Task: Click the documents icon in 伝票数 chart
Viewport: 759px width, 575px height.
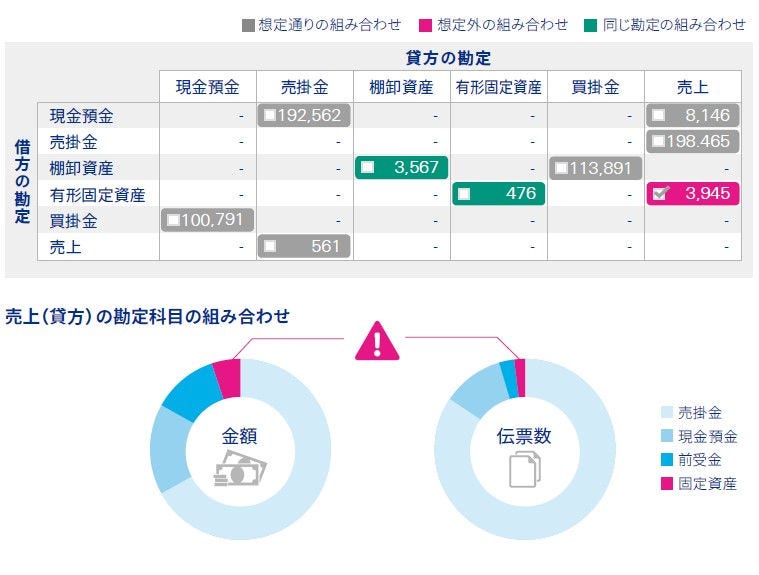Action: tap(524, 469)
